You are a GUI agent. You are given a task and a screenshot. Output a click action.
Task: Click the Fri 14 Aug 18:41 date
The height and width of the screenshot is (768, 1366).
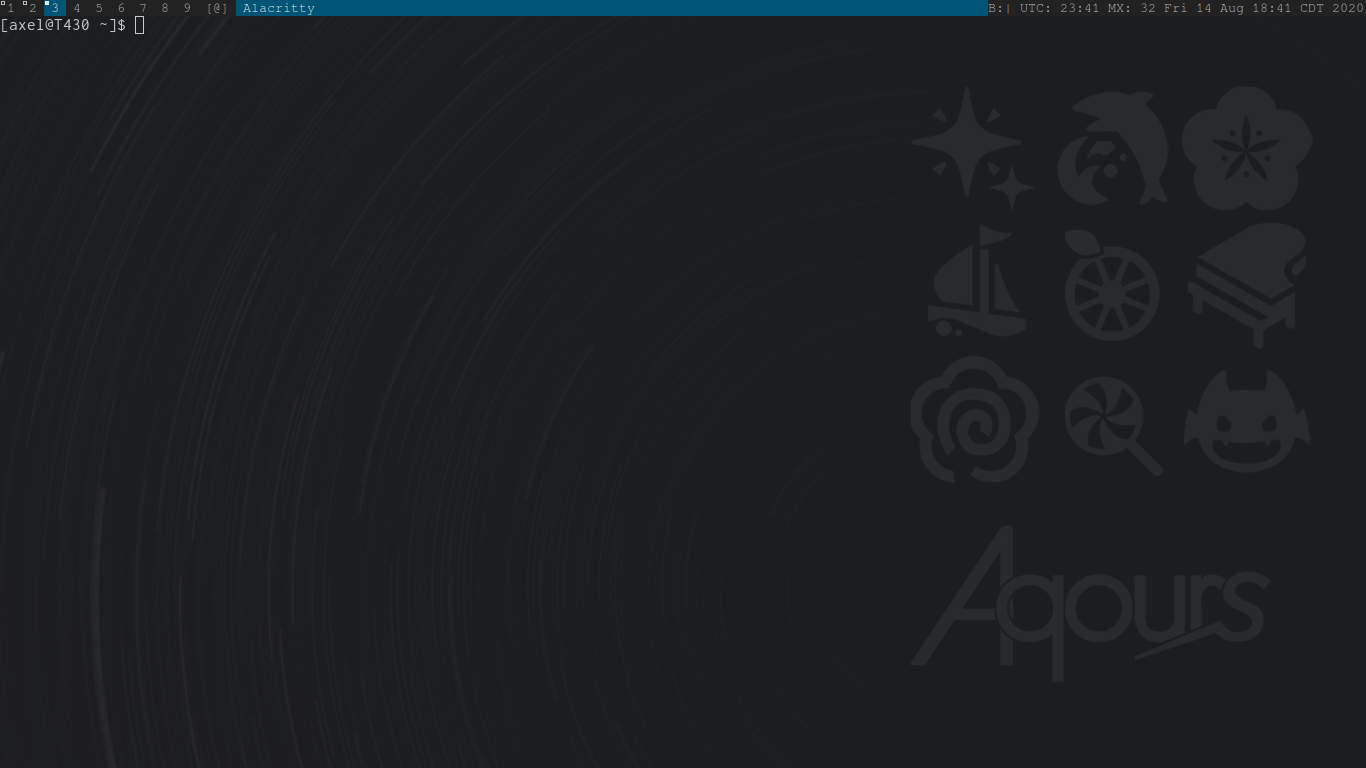click(x=1228, y=8)
